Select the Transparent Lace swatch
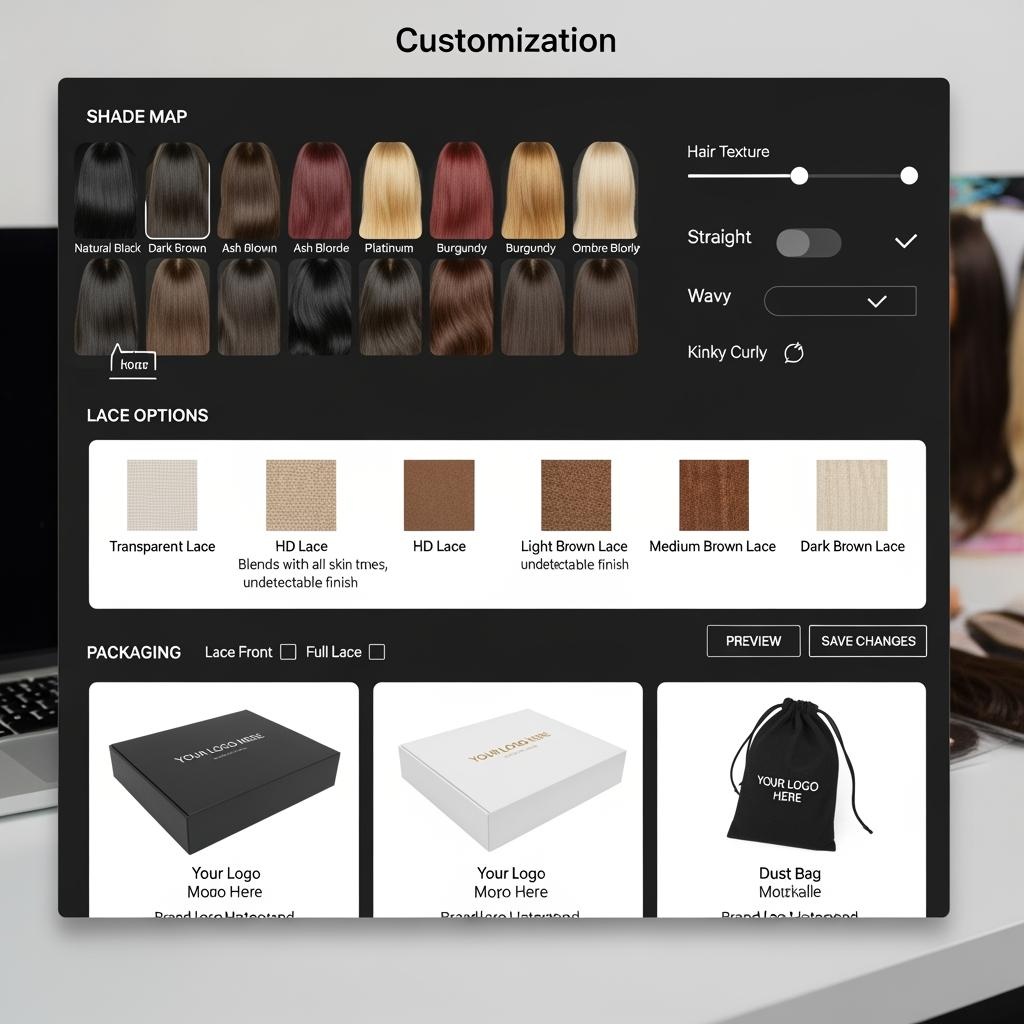Viewport: 1024px width, 1024px height. [162, 495]
